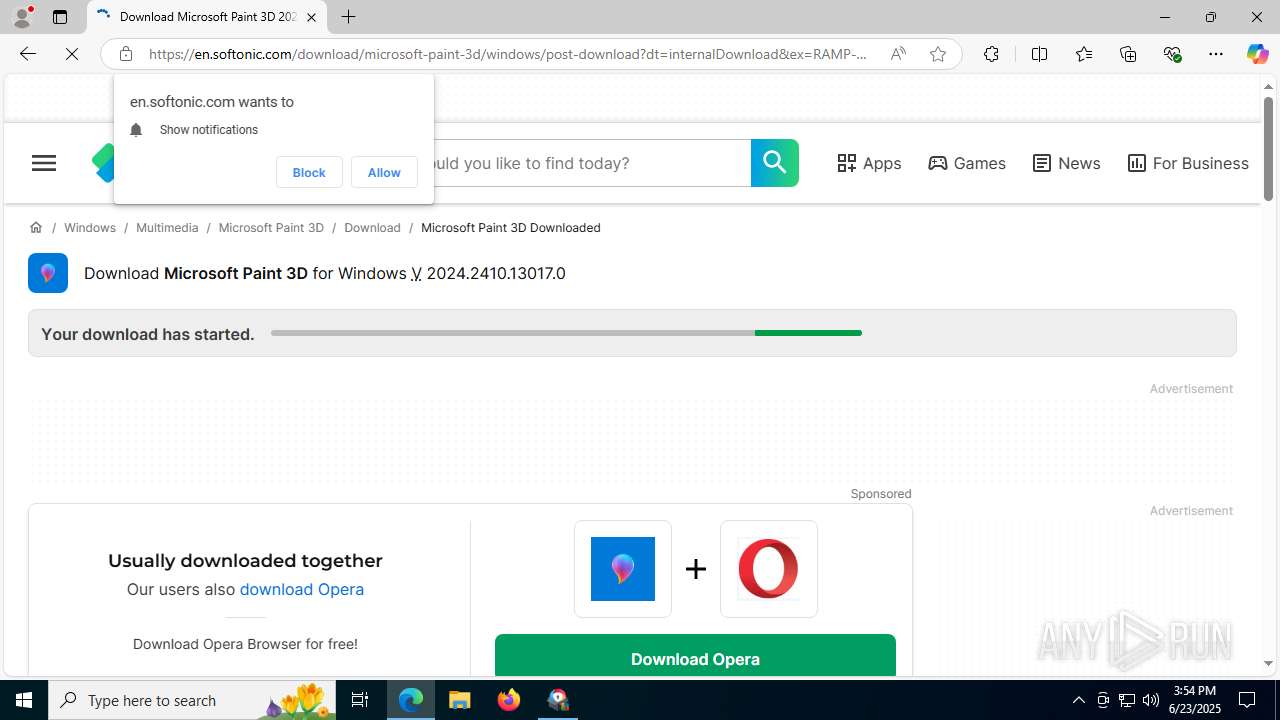1280x720 pixels.
Task: Go to Microsoft Paint 3D breadcrumb
Action: click(271, 228)
